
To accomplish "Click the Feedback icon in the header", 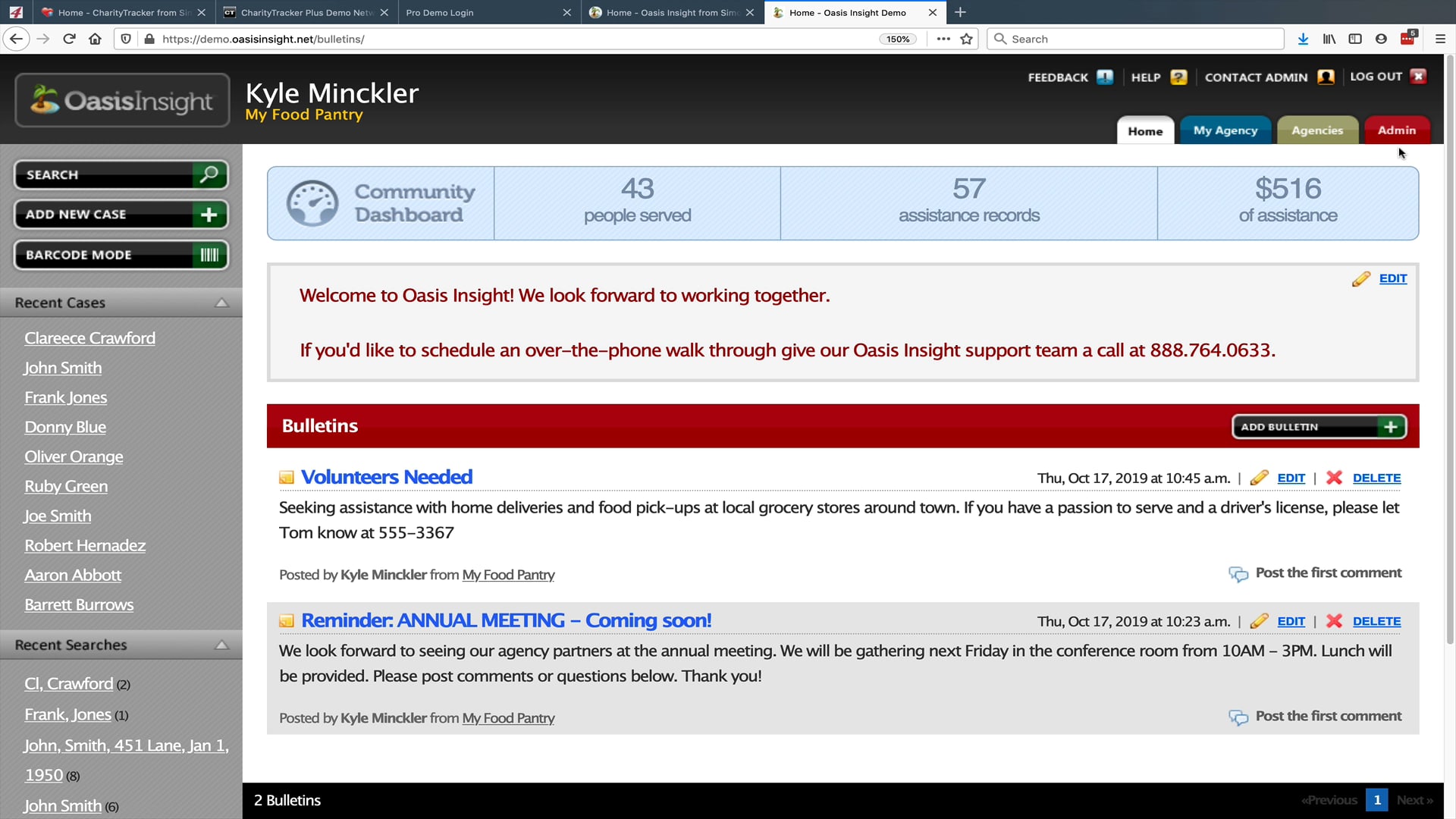I will pos(1105,77).
